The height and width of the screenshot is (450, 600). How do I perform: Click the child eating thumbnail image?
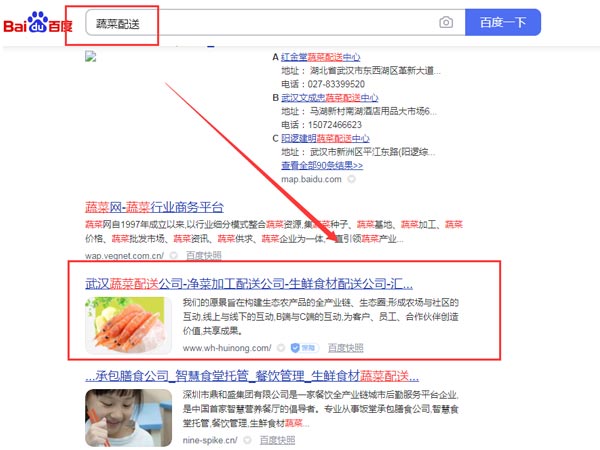129,418
